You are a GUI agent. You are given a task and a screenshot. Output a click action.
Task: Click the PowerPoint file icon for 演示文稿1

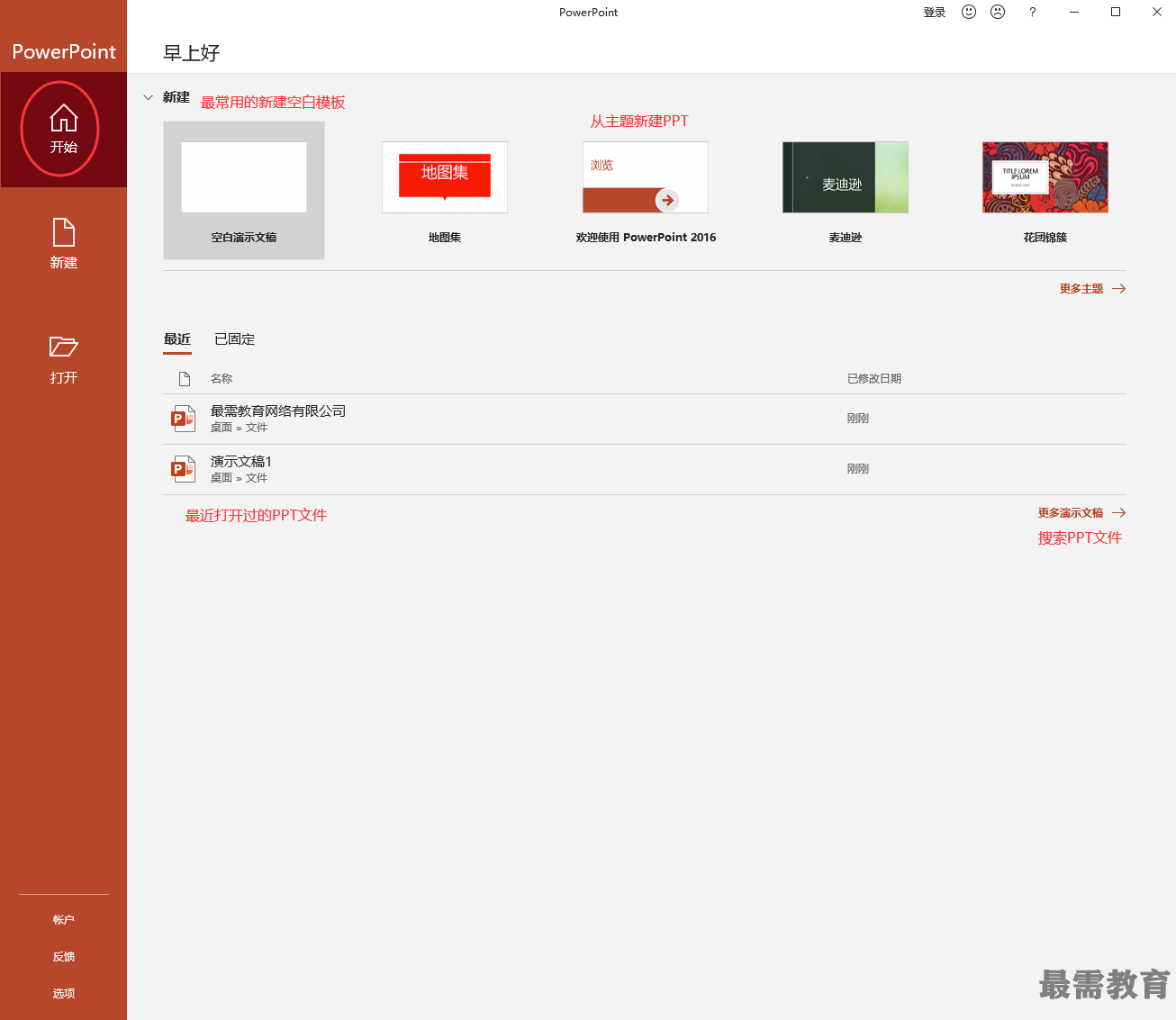[184, 469]
